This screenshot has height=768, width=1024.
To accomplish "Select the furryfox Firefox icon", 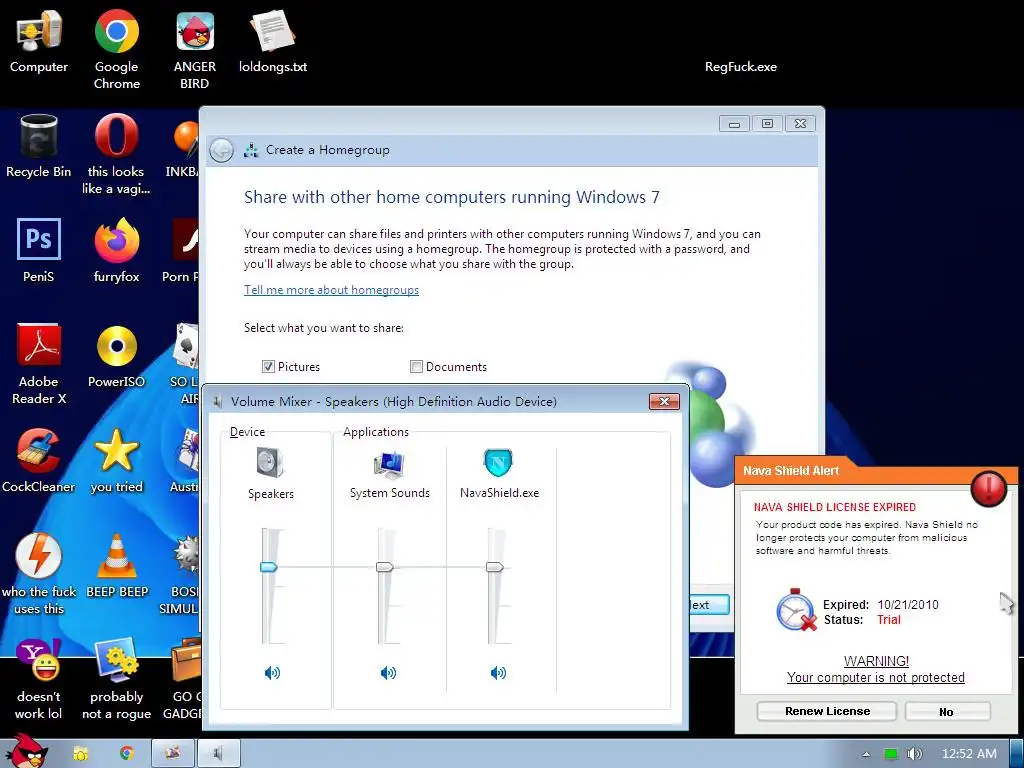I will [116, 251].
